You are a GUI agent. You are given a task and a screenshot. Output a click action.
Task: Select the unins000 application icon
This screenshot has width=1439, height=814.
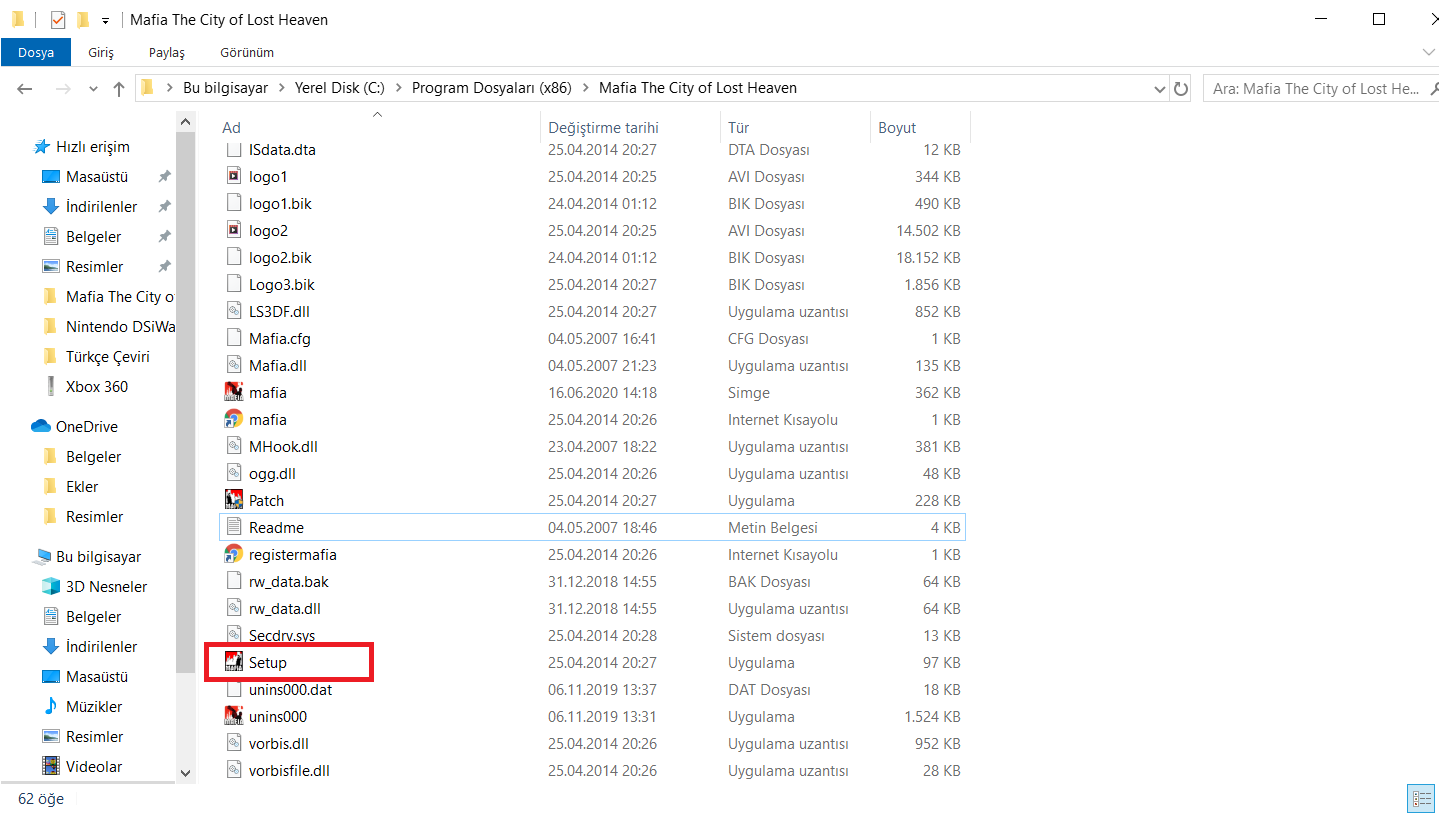coord(234,716)
